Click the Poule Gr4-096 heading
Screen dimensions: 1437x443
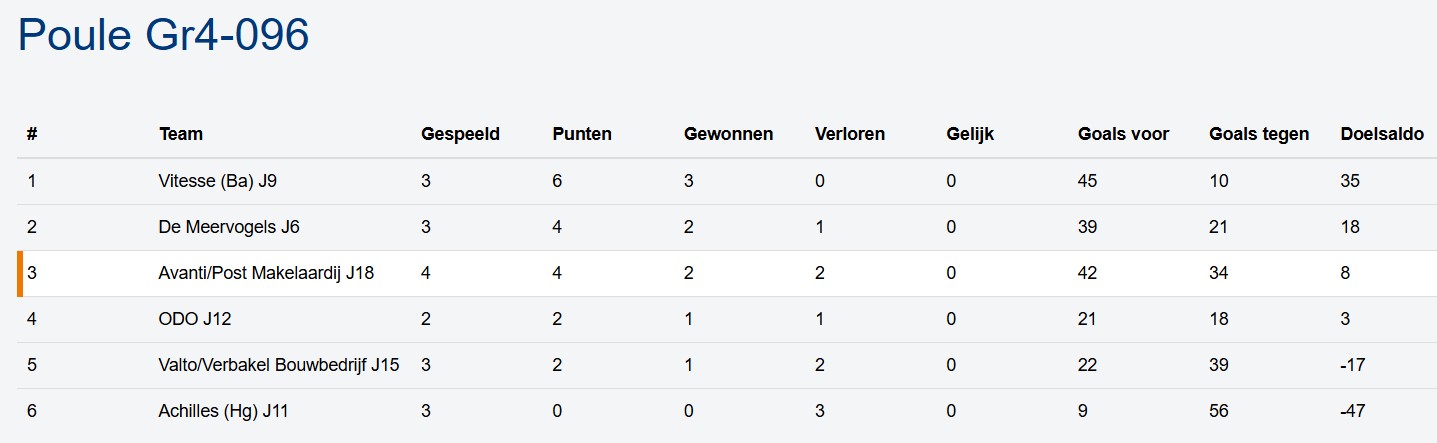164,35
